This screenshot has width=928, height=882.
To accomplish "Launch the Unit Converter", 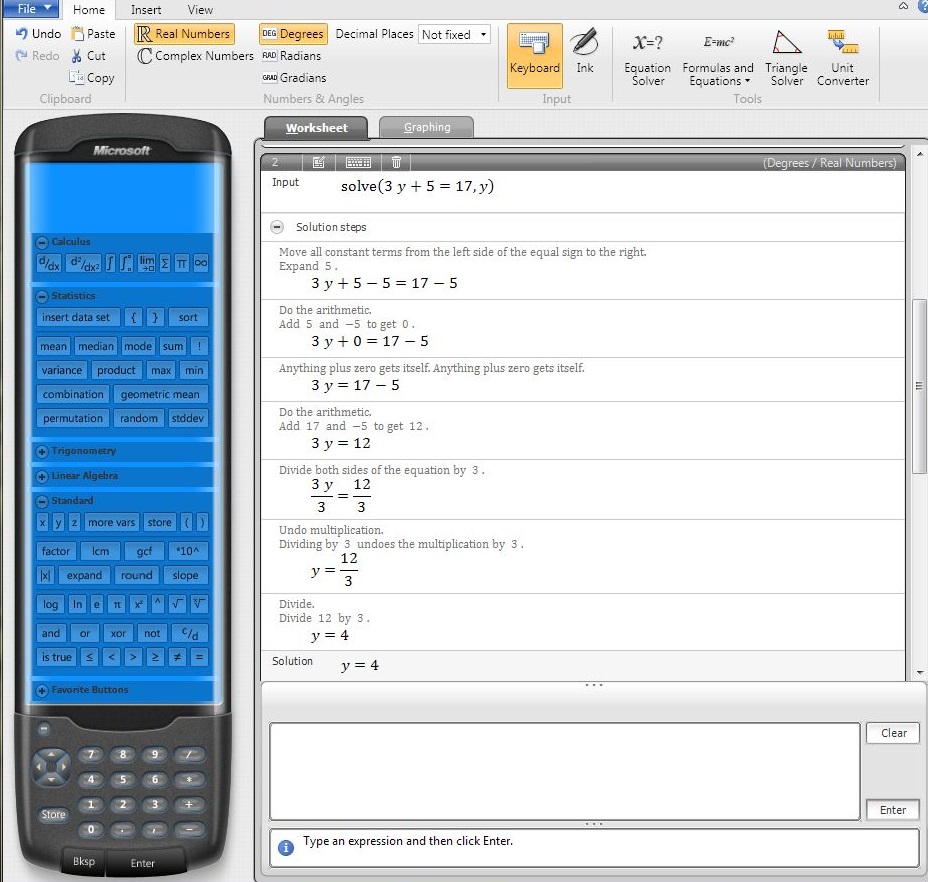I will tap(843, 57).
